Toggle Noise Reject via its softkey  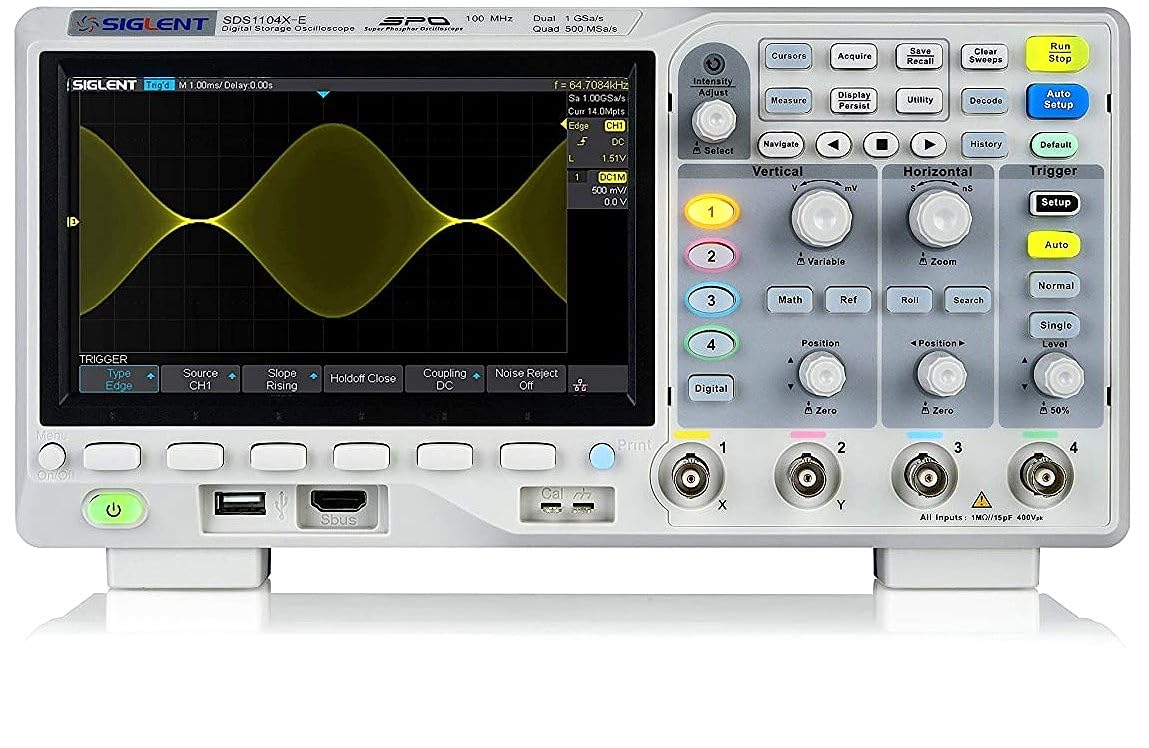point(527,378)
